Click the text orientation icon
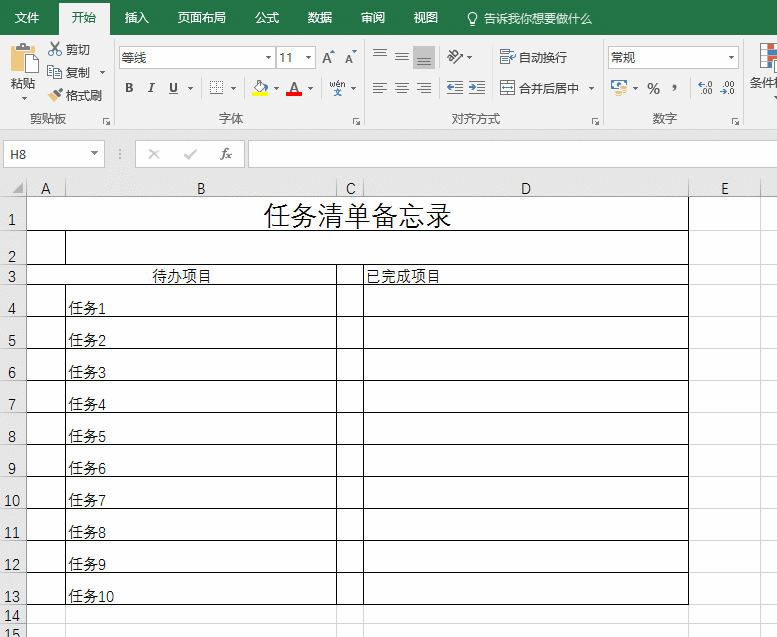Screen dimensions: 777x637 point(454,57)
